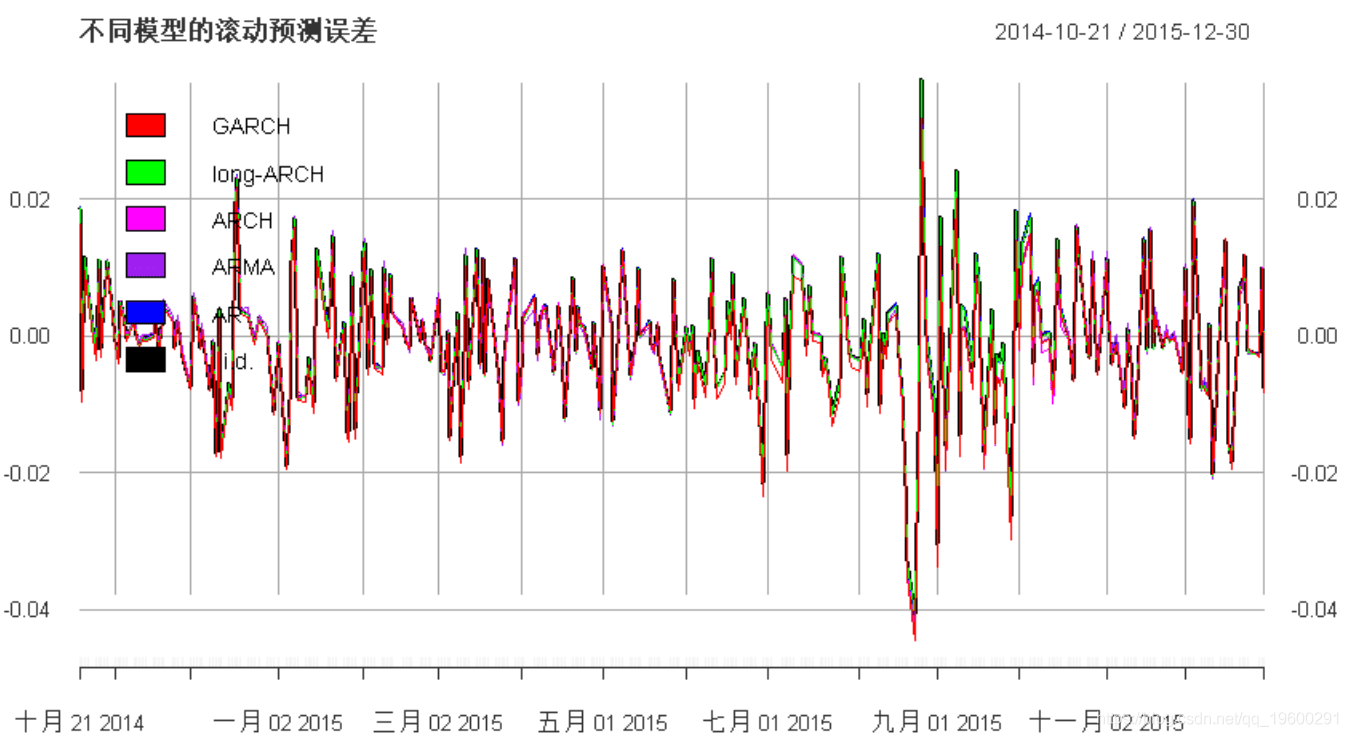
Task: Click the x-axis label 三月 02 2015
Action: (438, 722)
